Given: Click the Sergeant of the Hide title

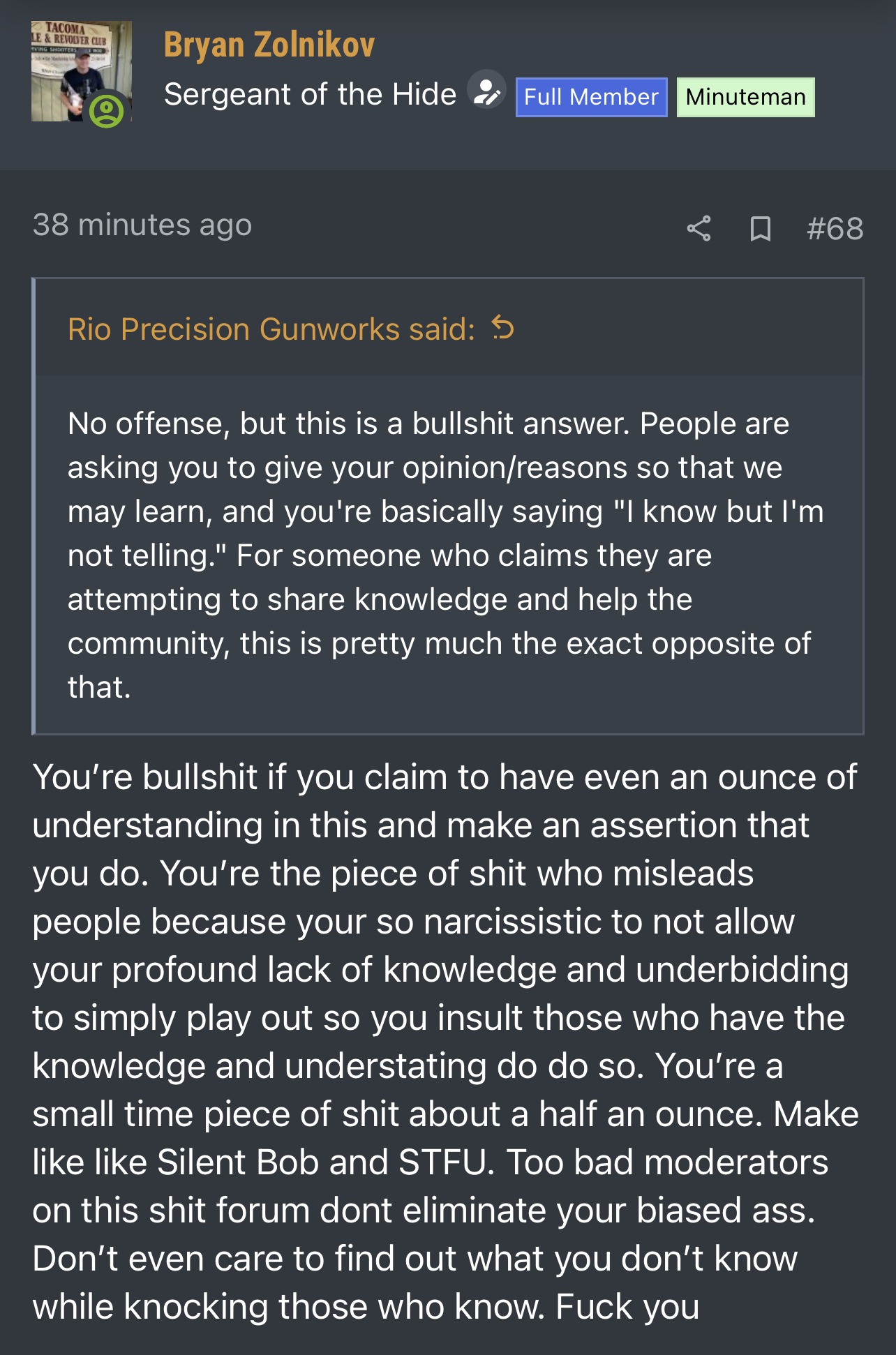Looking at the screenshot, I should coord(311,93).
